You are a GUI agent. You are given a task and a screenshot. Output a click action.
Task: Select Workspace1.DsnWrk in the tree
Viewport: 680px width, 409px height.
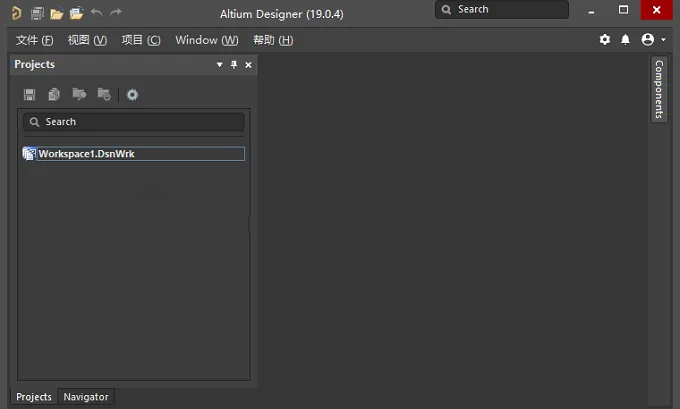(86, 154)
